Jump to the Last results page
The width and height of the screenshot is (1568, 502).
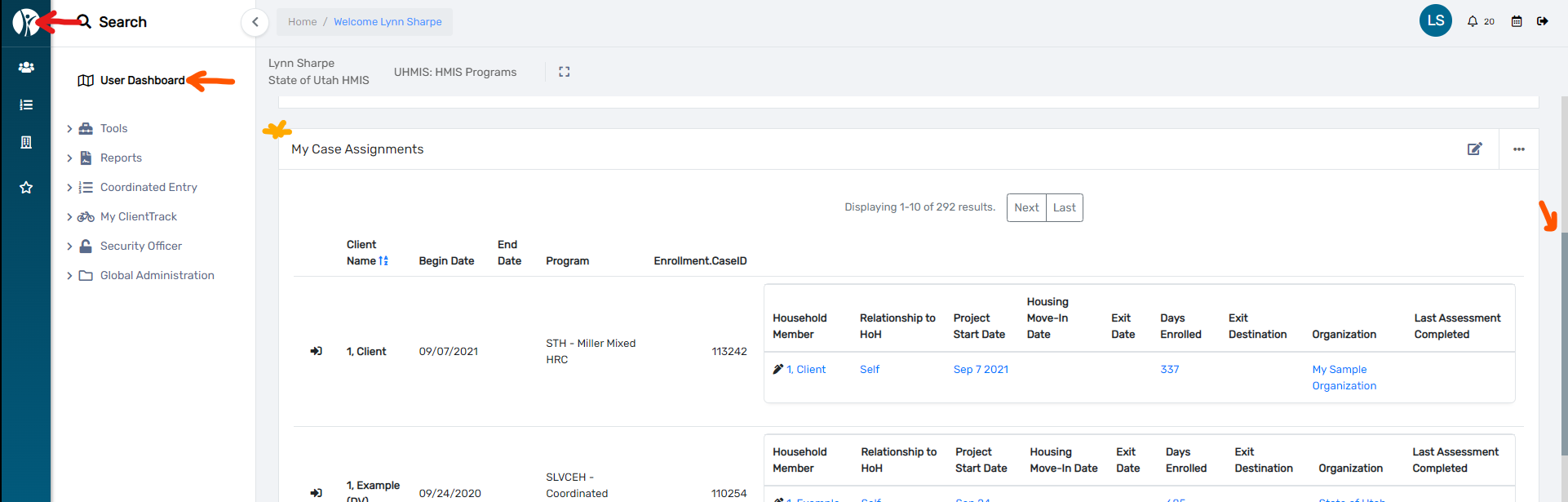tap(1064, 207)
